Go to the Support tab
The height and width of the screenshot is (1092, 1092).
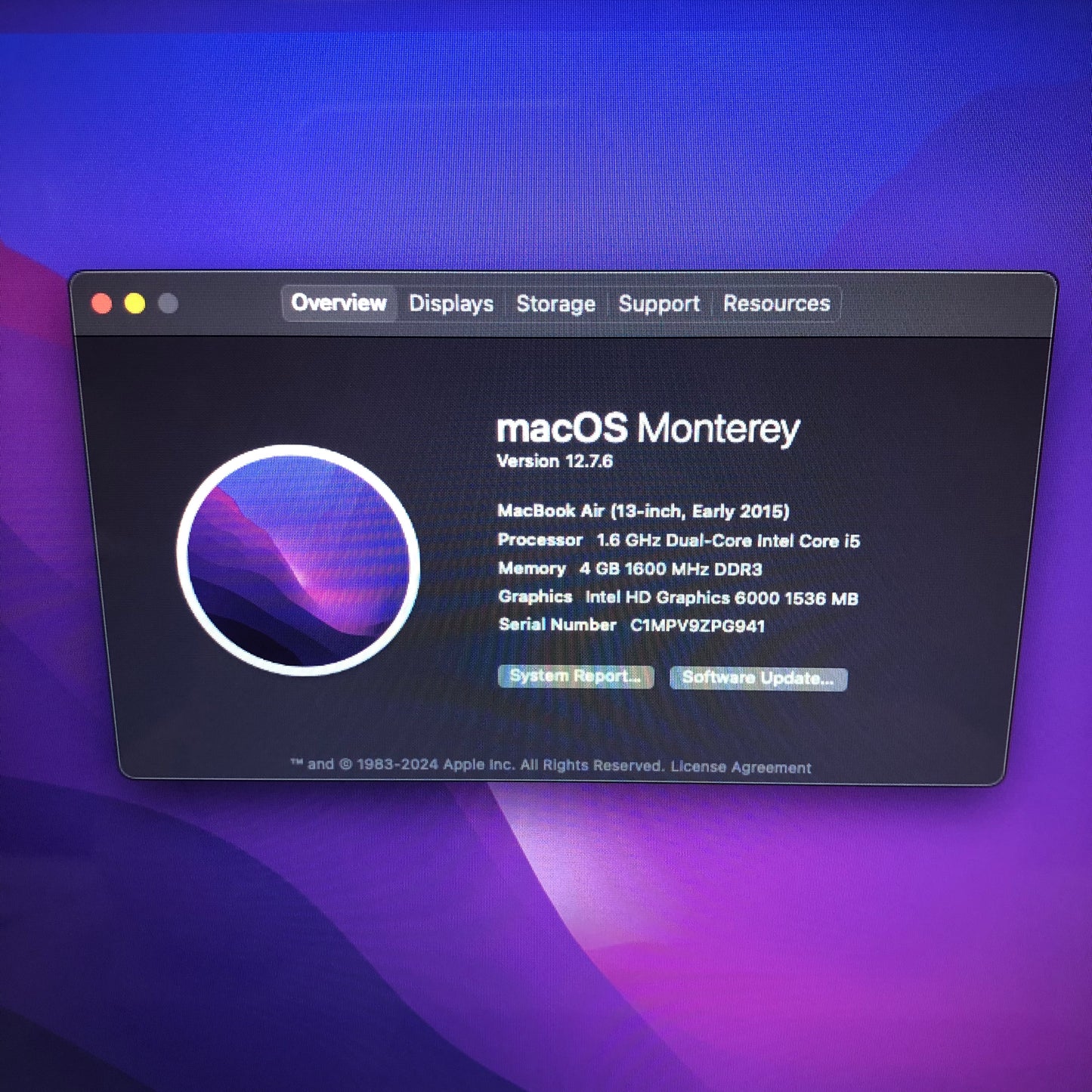658,304
